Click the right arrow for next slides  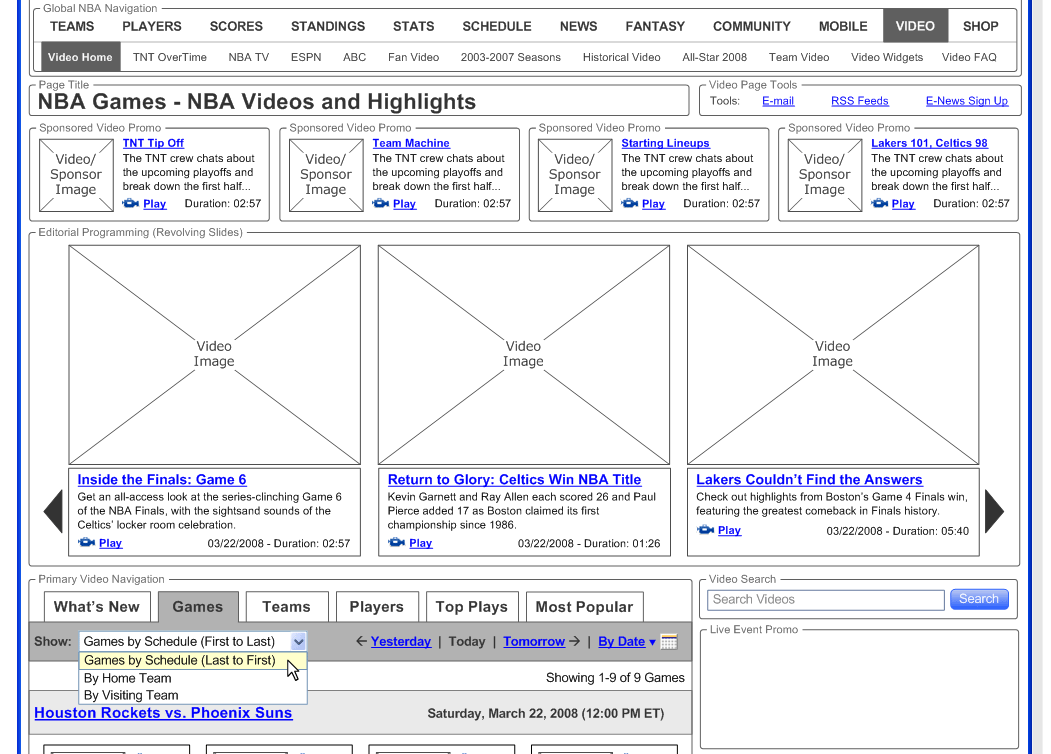pos(995,510)
